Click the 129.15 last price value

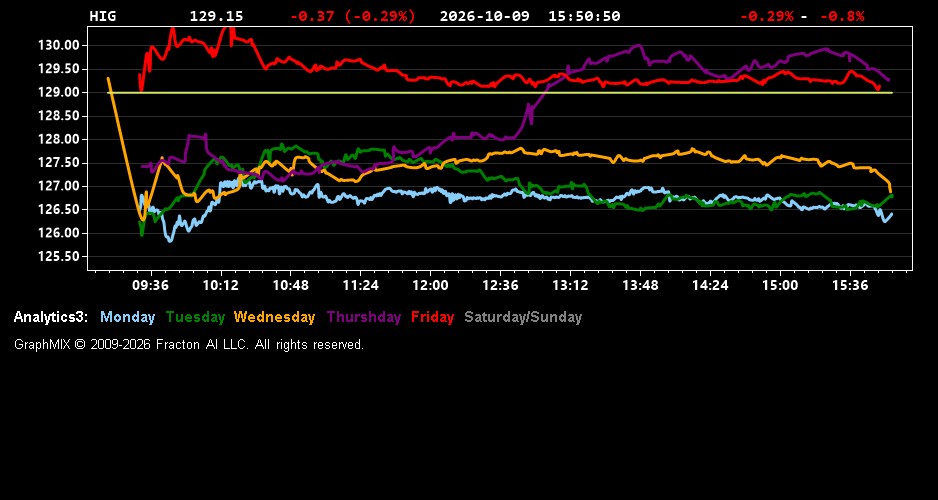(217, 16)
